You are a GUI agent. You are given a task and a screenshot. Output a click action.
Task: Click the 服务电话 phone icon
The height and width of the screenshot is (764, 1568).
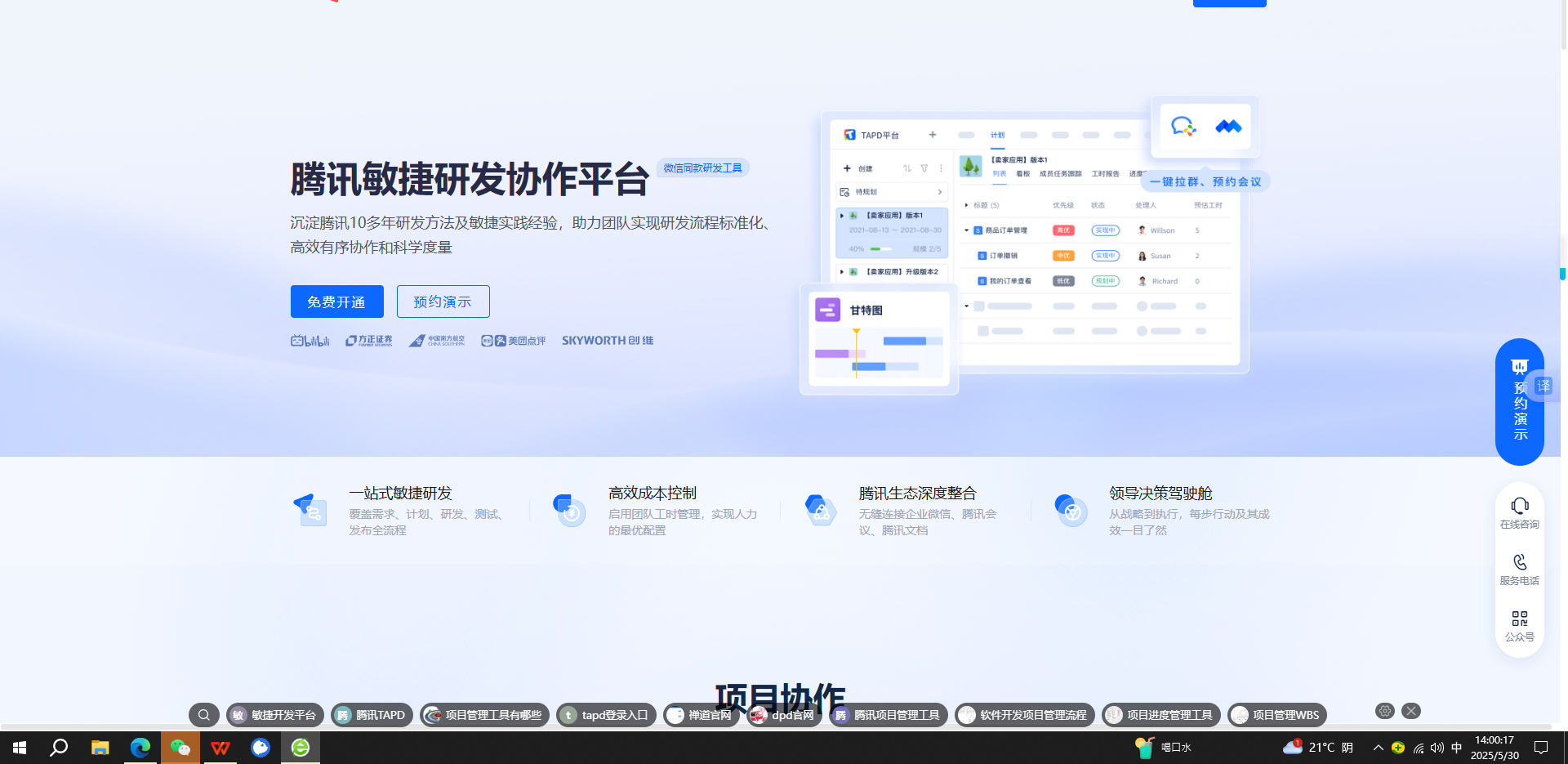point(1519,562)
